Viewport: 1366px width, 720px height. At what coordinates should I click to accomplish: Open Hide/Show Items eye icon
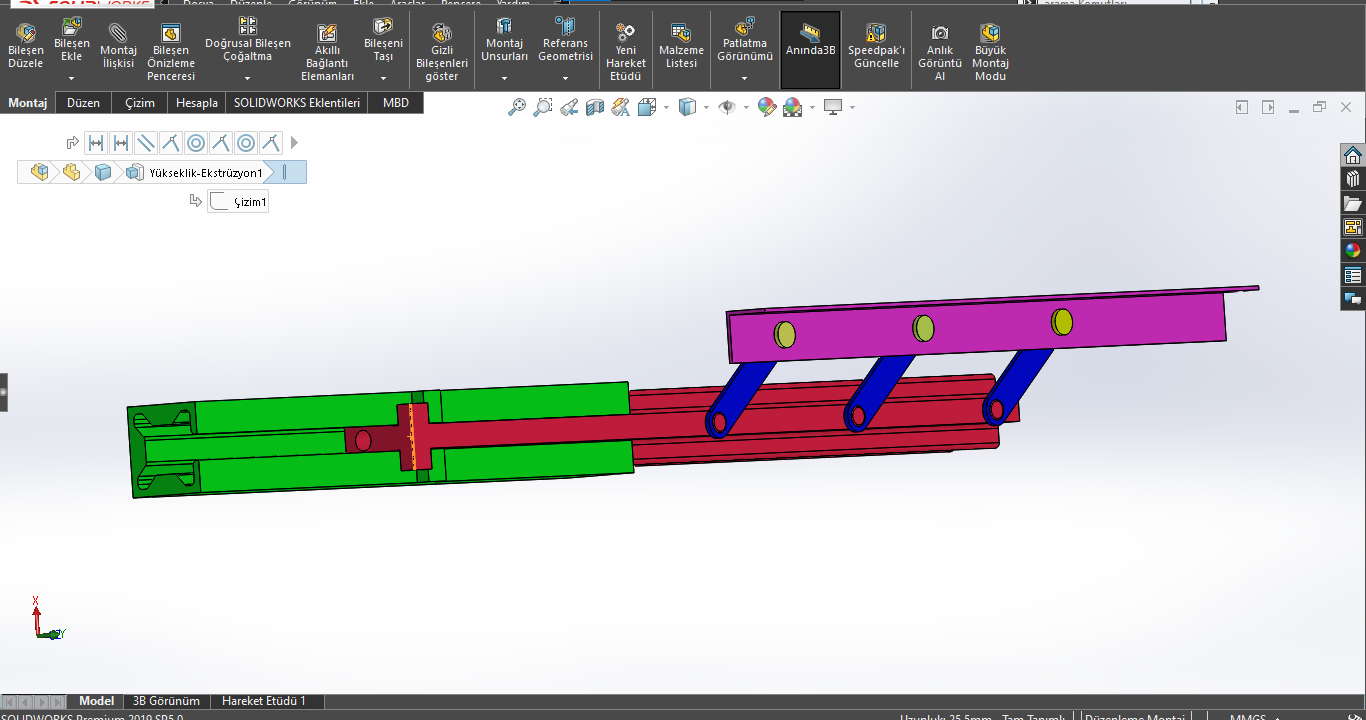click(x=726, y=107)
